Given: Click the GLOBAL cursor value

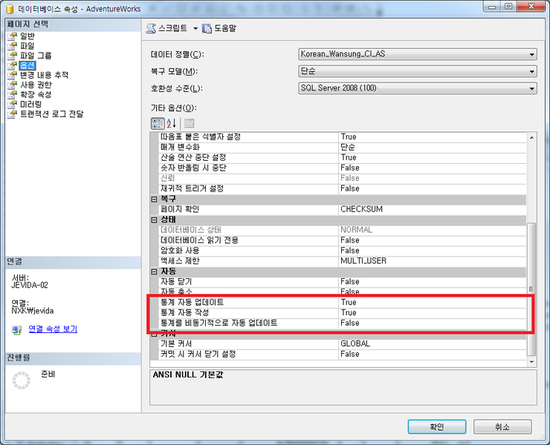Looking at the screenshot, I should tap(355, 344).
